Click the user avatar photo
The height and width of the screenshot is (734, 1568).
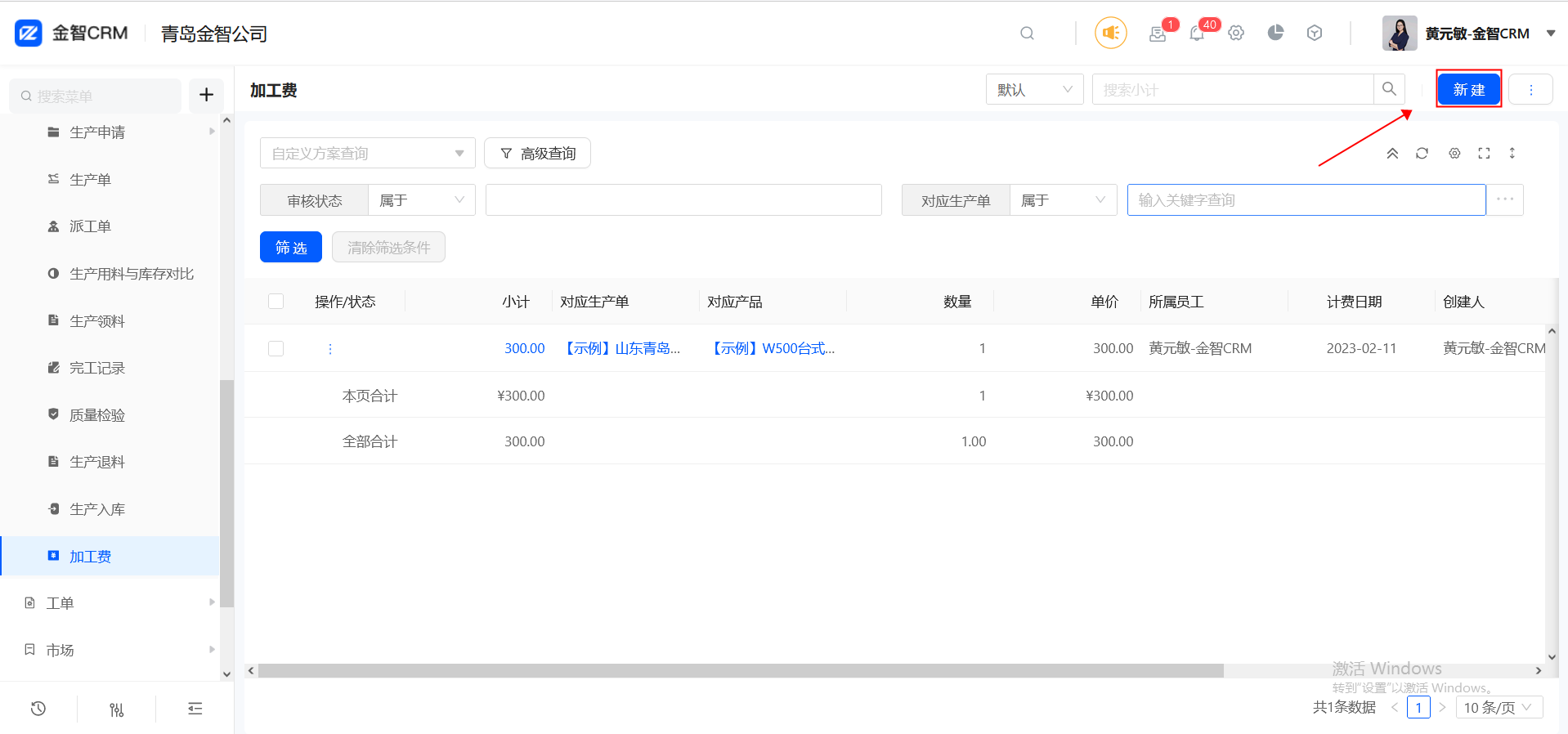tap(1400, 33)
